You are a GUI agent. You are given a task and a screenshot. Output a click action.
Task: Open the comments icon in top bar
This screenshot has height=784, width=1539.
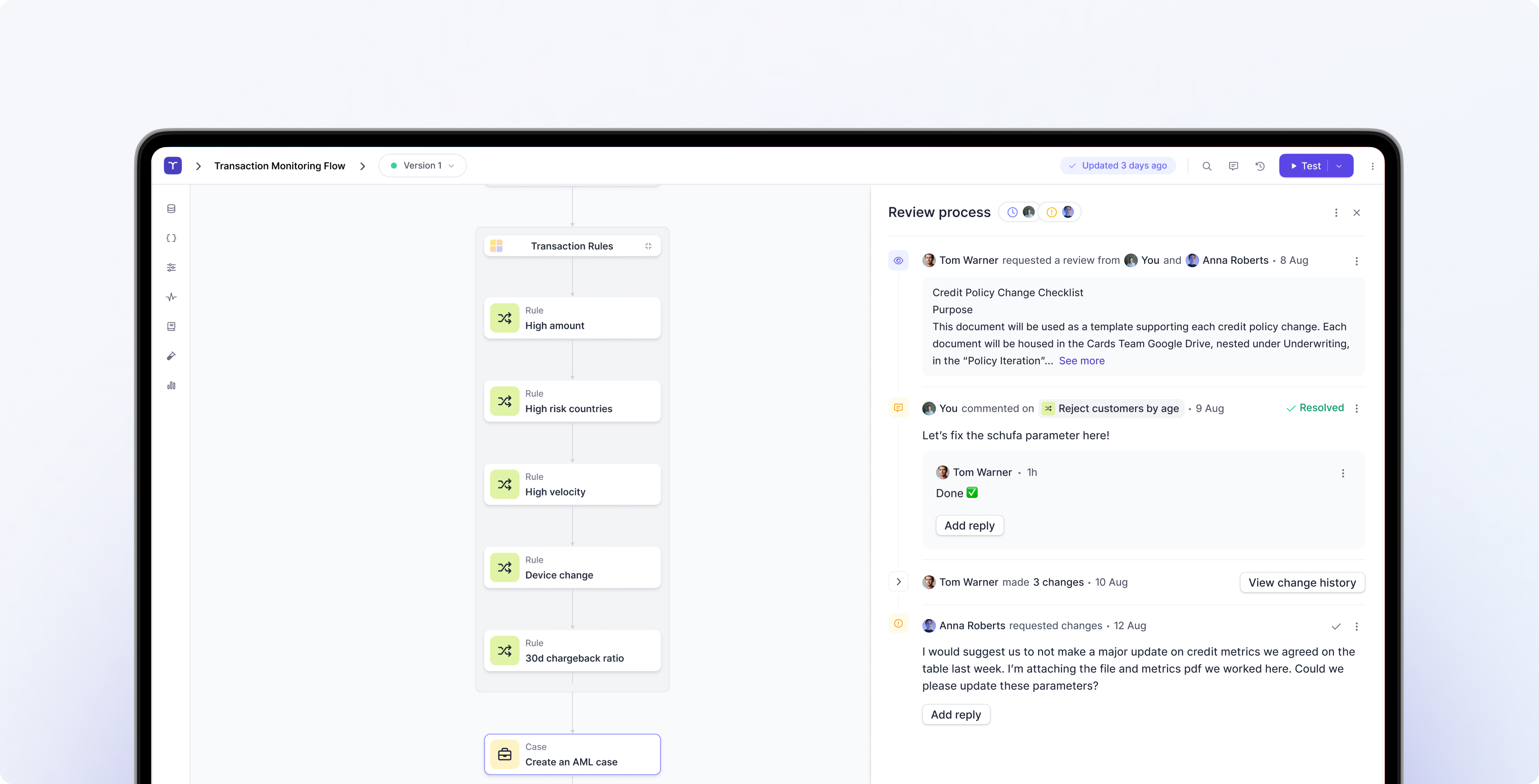coord(1233,166)
